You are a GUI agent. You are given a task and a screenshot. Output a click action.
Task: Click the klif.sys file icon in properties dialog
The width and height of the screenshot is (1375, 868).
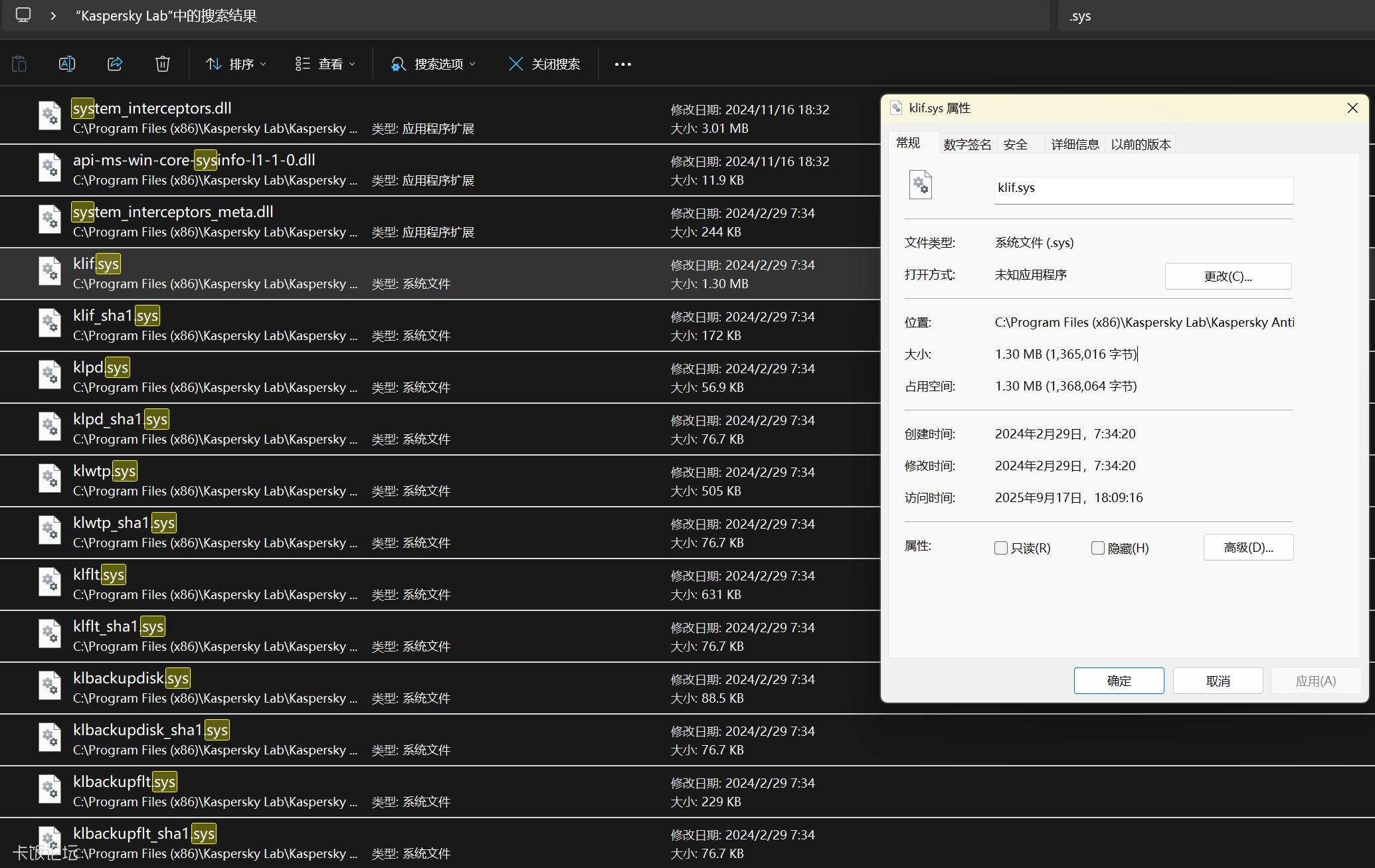[x=921, y=185]
